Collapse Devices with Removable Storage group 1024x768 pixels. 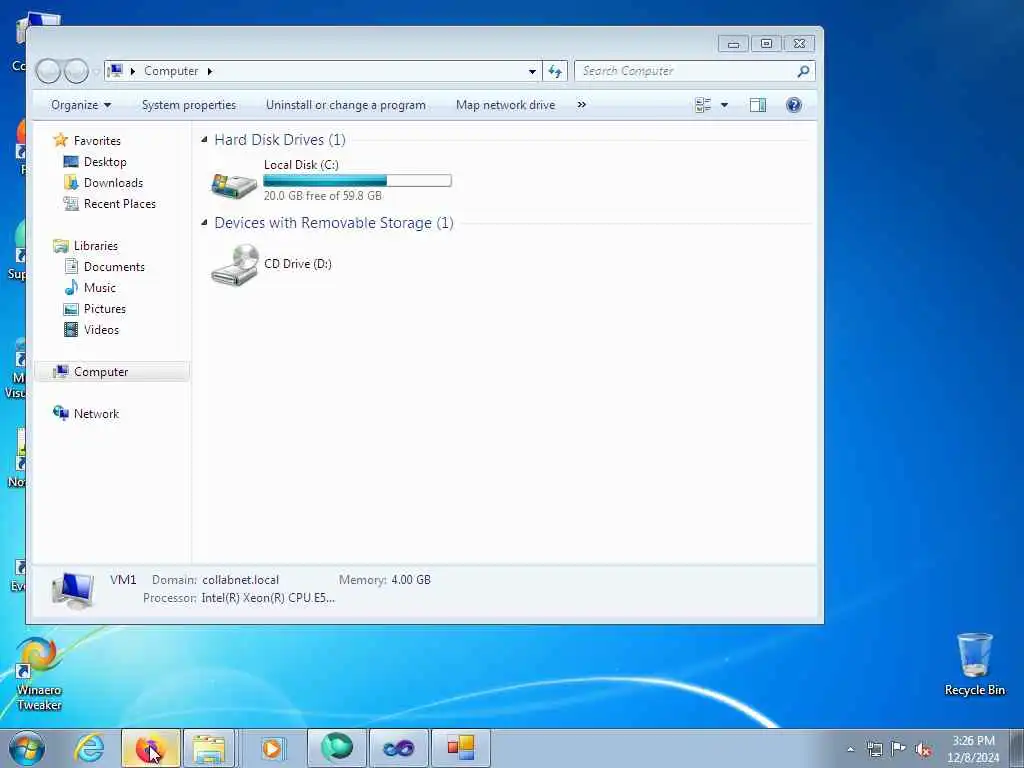204,223
